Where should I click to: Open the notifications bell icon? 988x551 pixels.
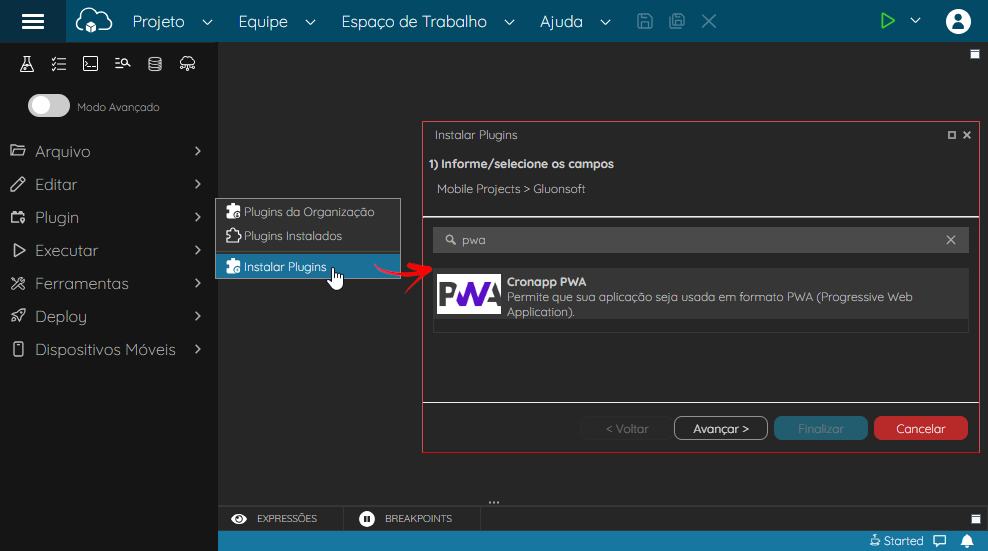coord(967,541)
